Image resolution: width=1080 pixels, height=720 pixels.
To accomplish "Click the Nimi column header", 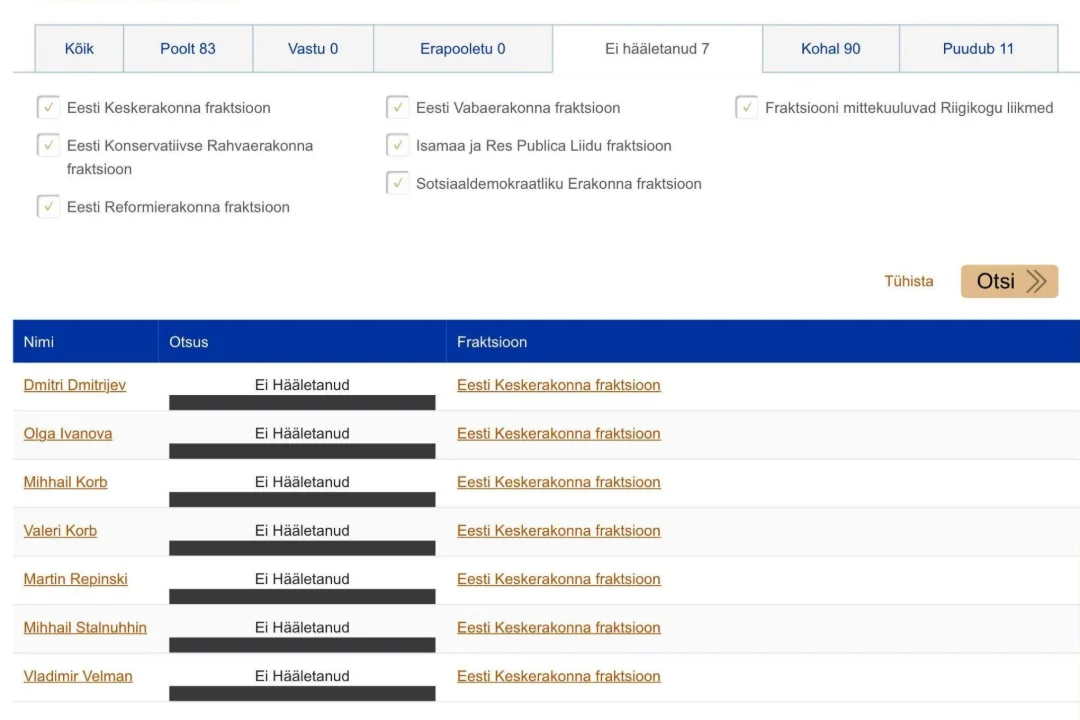I will (x=39, y=342).
